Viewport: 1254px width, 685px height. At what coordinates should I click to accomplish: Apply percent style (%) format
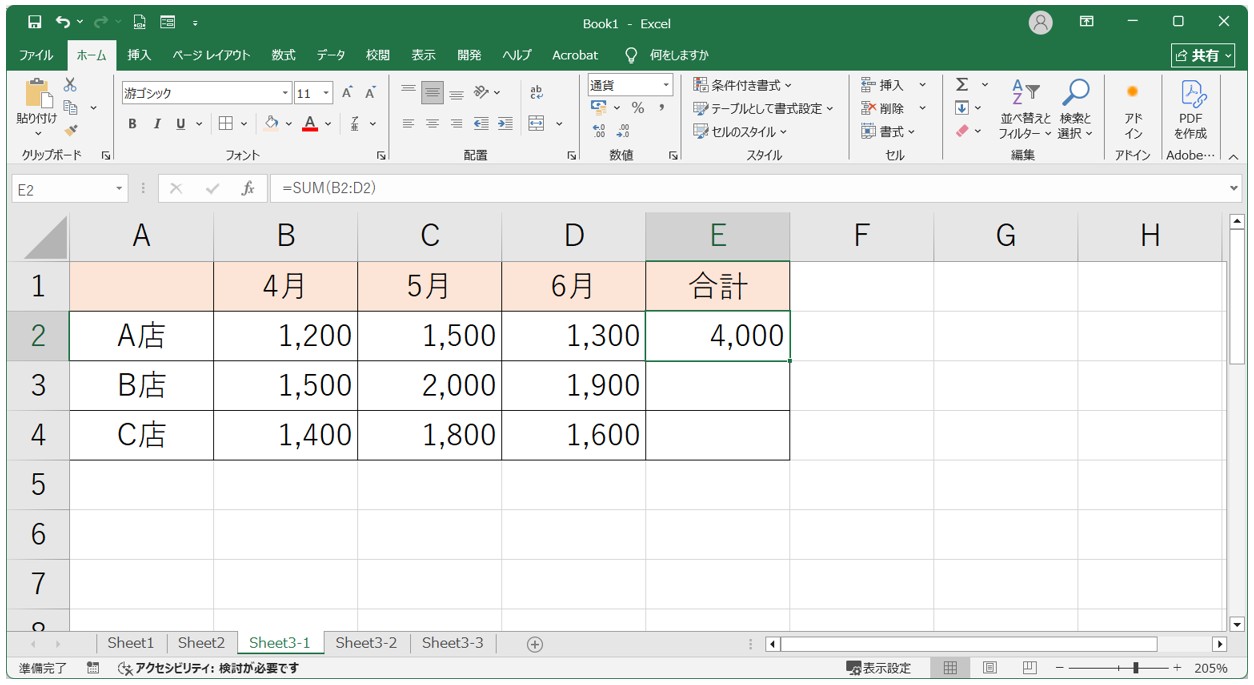(638, 108)
